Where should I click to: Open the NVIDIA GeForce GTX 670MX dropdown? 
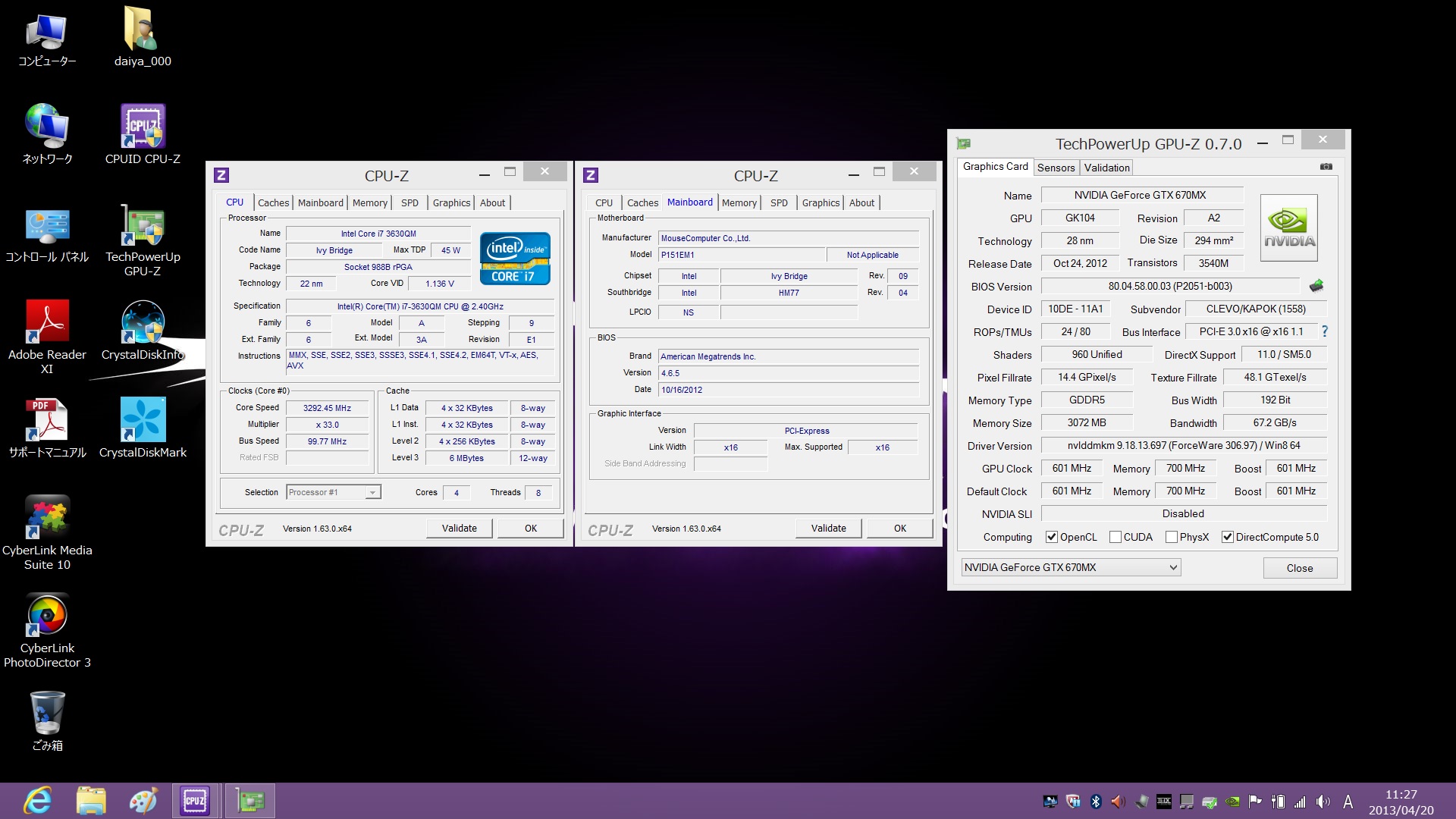pyautogui.click(x=1173, y=567)
